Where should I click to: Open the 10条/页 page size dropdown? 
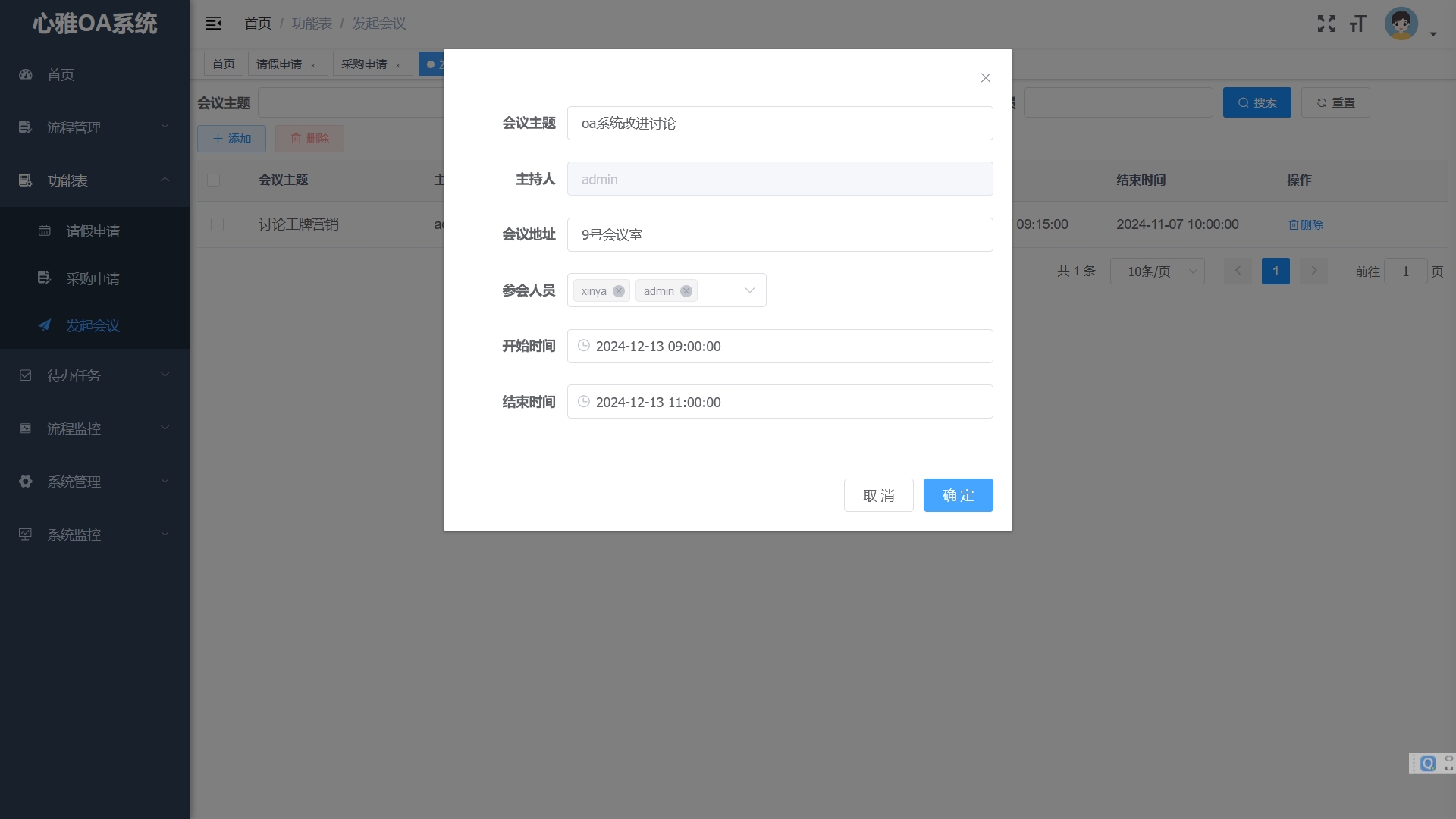[1157, 271]
